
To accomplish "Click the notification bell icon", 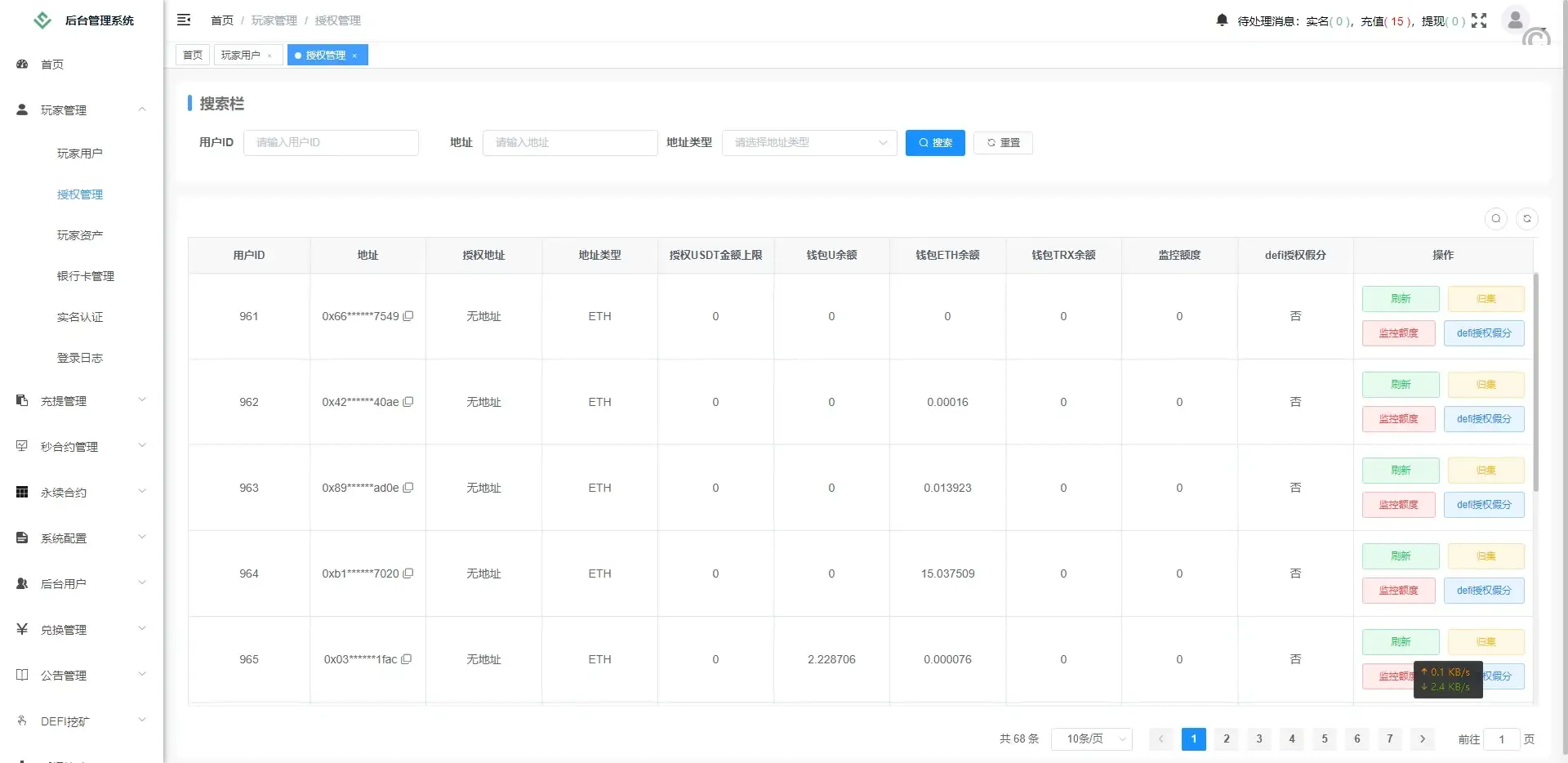I will (1222, 20).
